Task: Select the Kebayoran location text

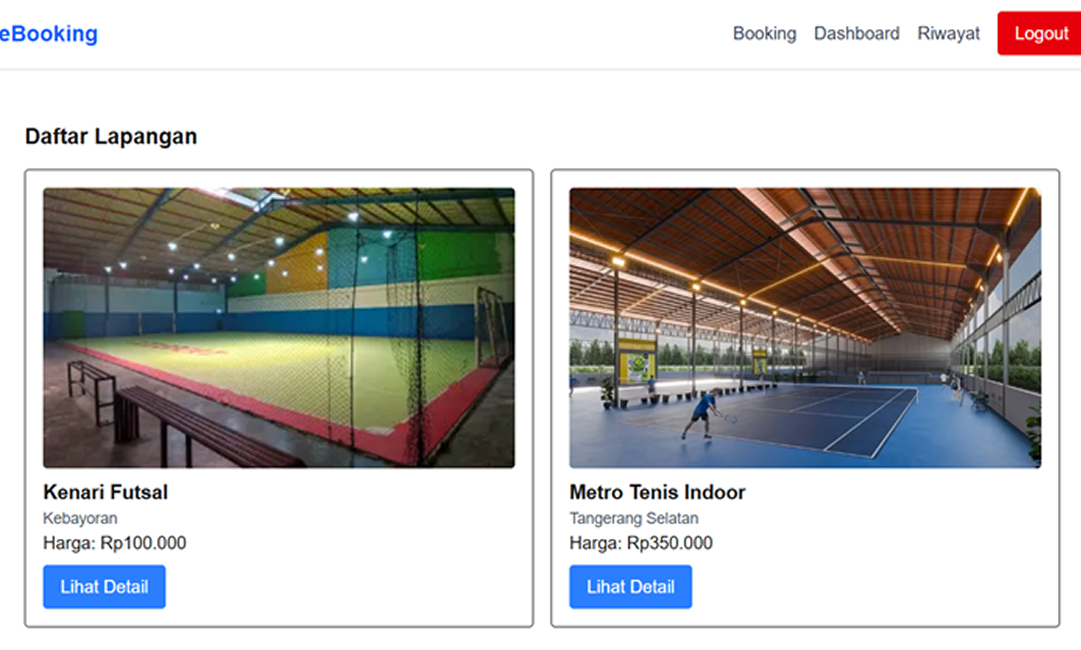Action: point(80,518)
